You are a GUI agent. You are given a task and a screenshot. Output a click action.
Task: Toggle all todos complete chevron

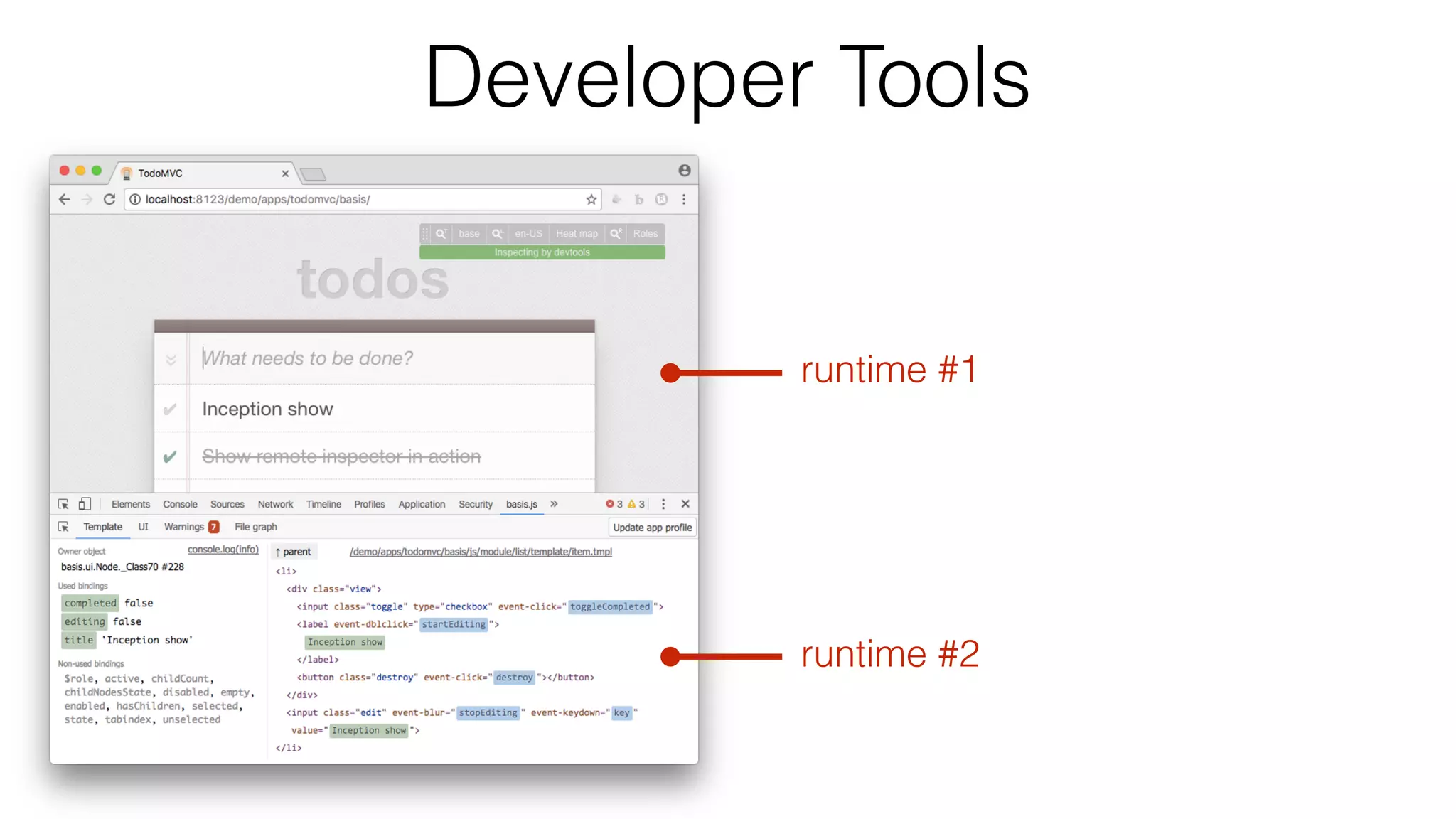tap(171, 360)
